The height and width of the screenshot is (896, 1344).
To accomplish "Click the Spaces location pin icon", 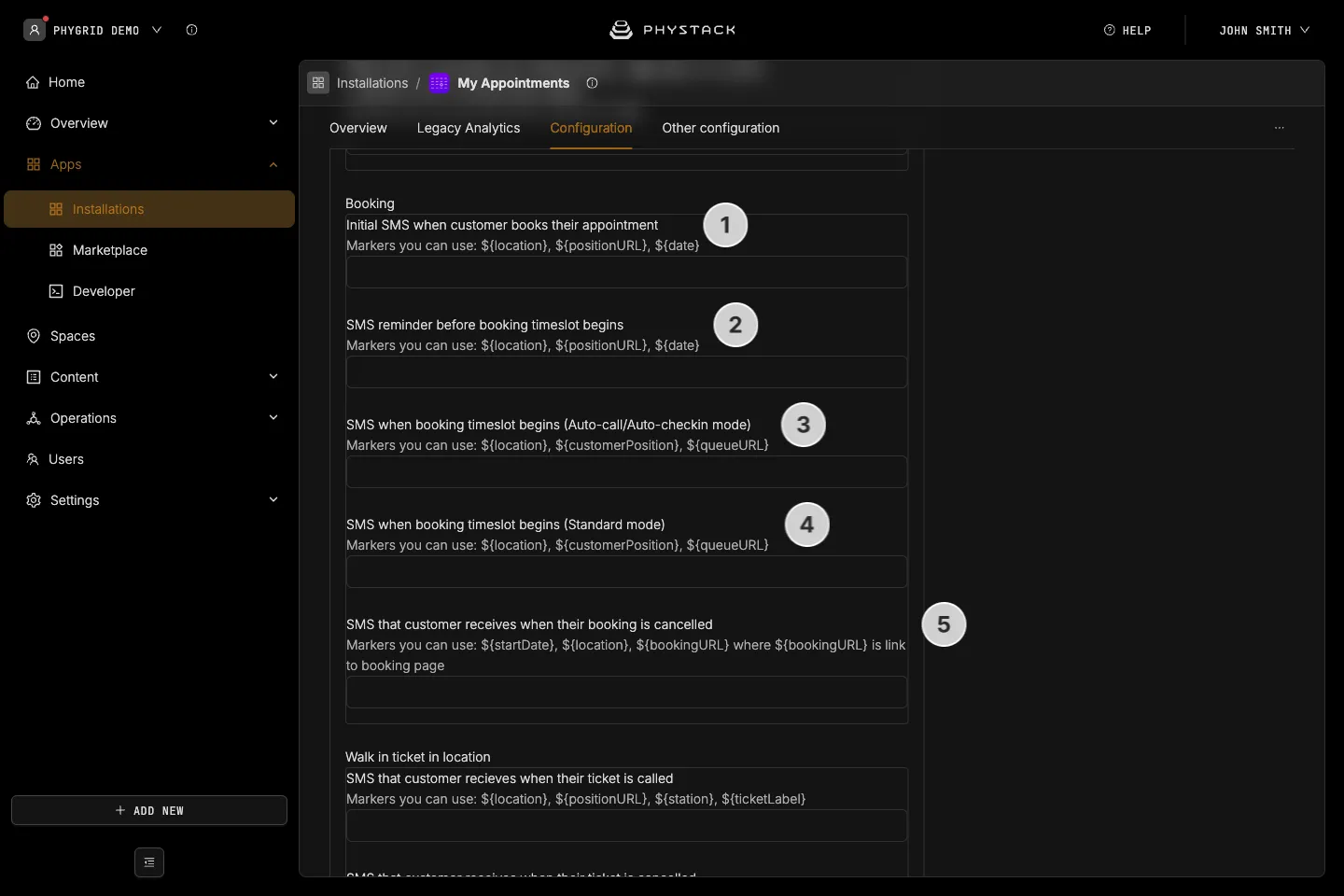I will [x=34, y=336].
